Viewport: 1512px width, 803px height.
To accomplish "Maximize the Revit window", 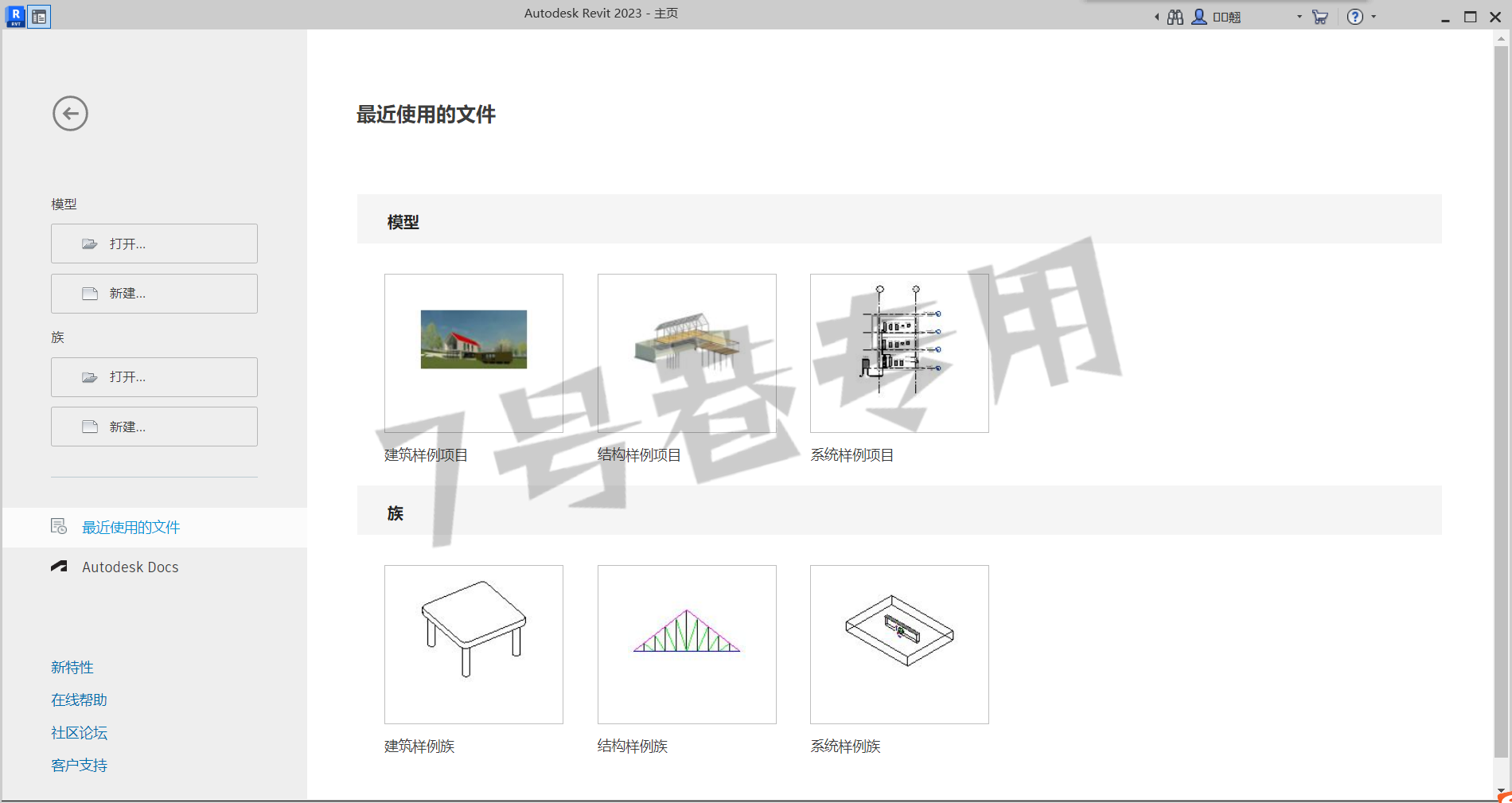I will coord(1471,17).
